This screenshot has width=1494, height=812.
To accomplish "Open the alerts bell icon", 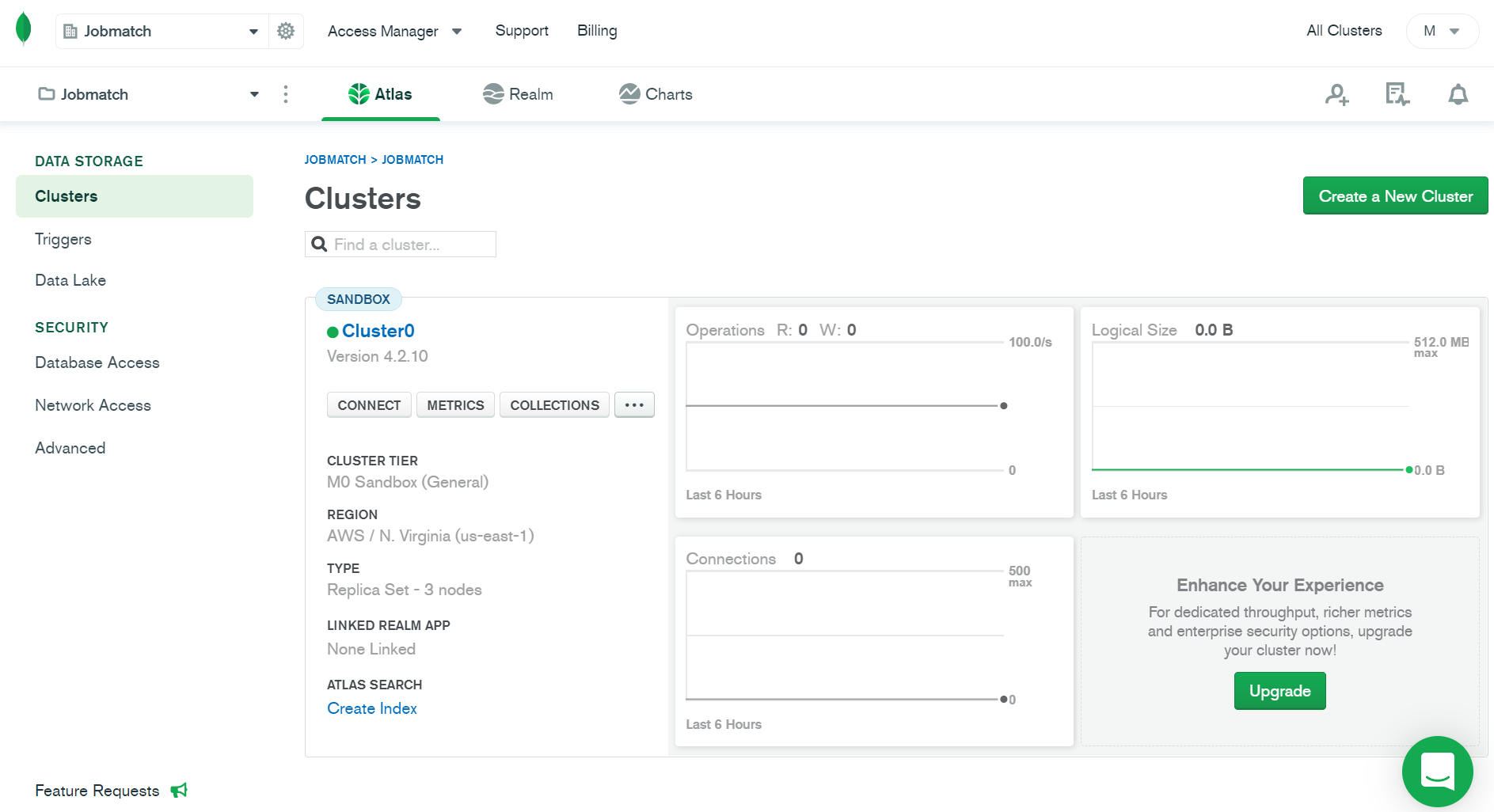I will [x=1458, y=94].
